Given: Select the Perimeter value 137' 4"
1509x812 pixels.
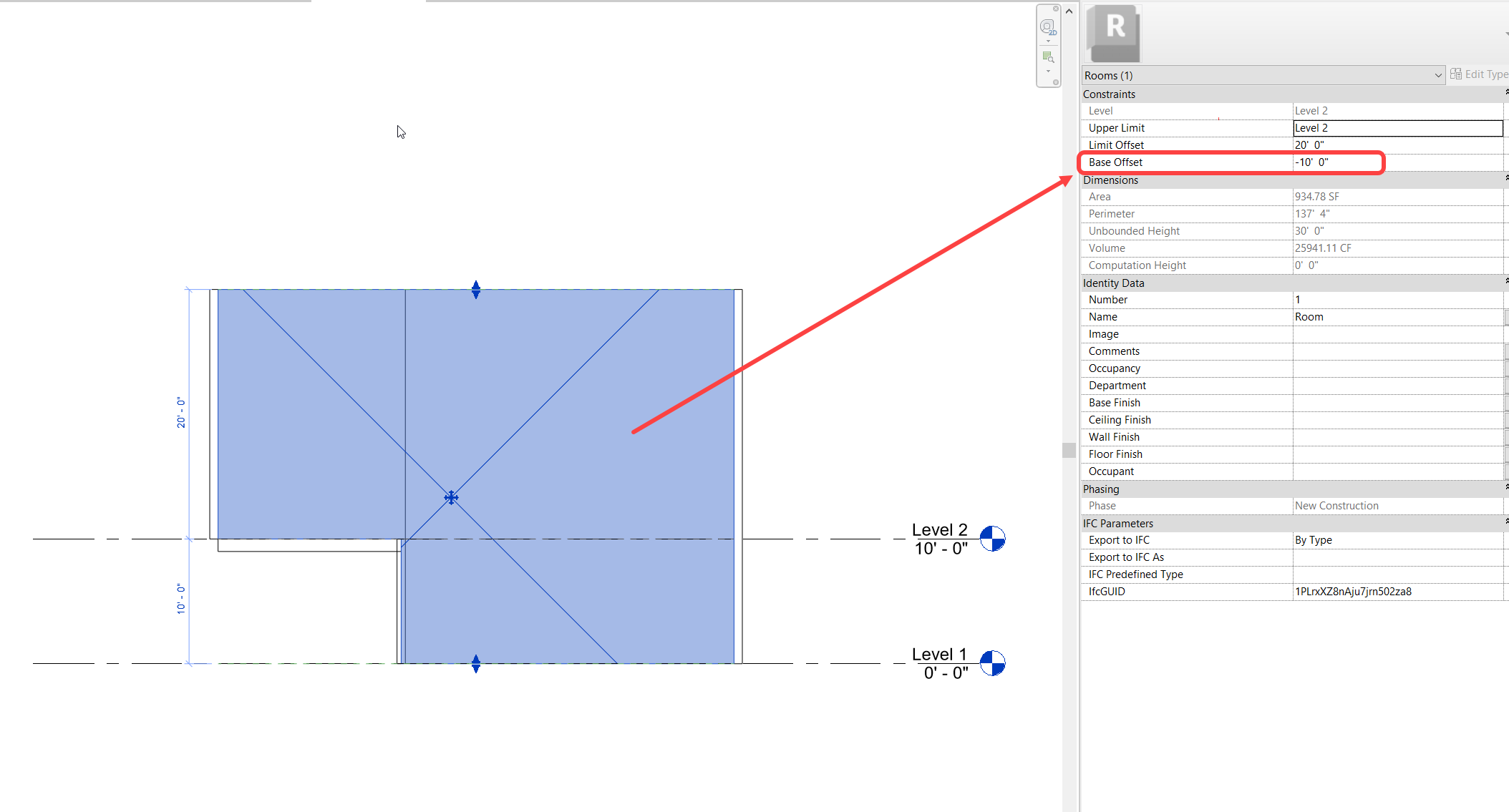Looking at the screenshot, I should (x=1312, y=214).
